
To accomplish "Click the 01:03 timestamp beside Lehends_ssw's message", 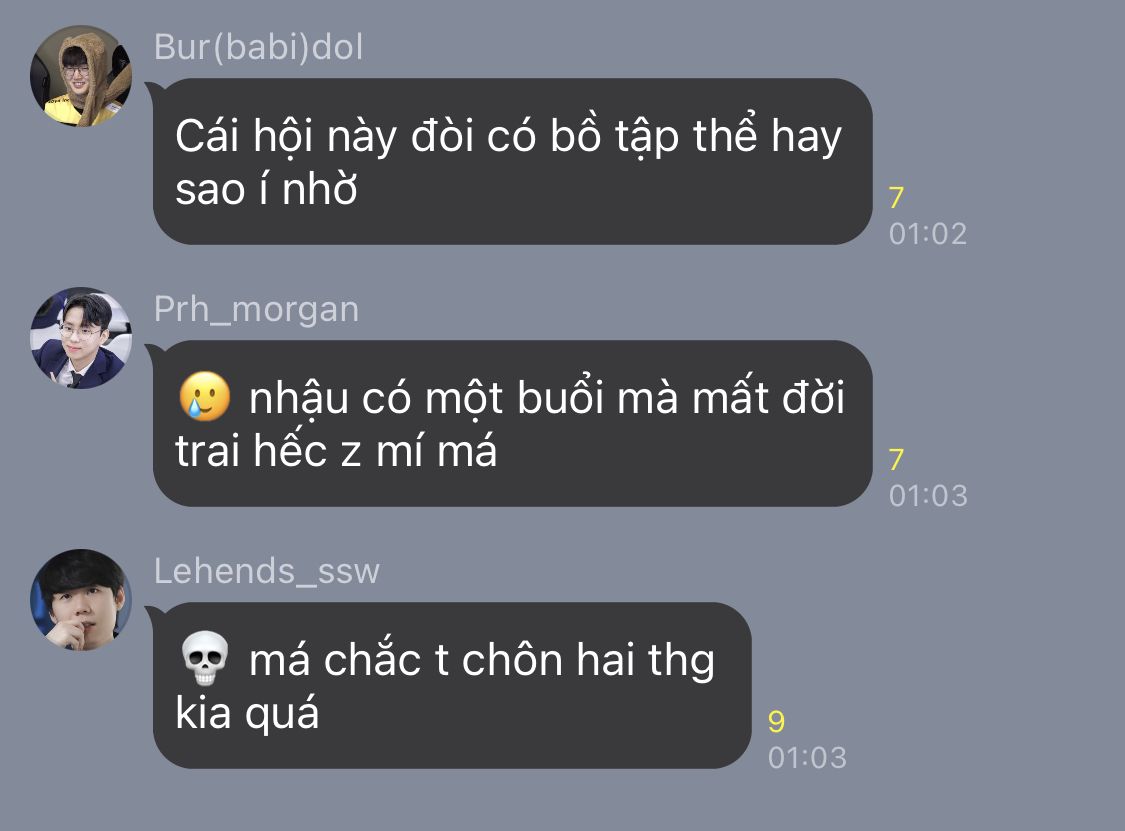I will point(807,758).
